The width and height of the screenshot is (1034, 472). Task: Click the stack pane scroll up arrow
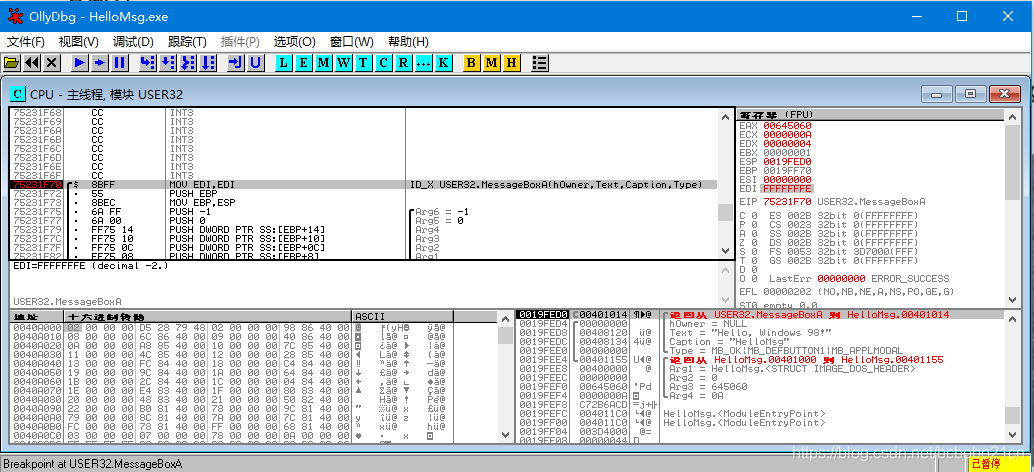(x=1012, y=317)
